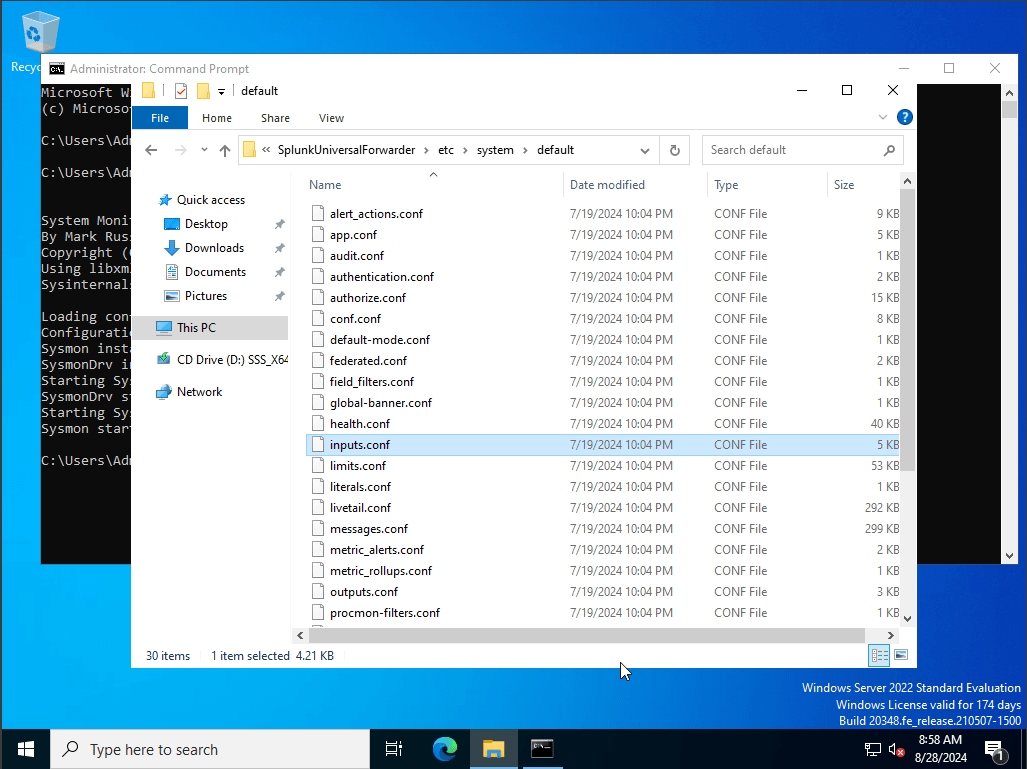Click the pin icon next to Pictures
The width and height of the screenshot is (1027, 769).
click(280, 296)
